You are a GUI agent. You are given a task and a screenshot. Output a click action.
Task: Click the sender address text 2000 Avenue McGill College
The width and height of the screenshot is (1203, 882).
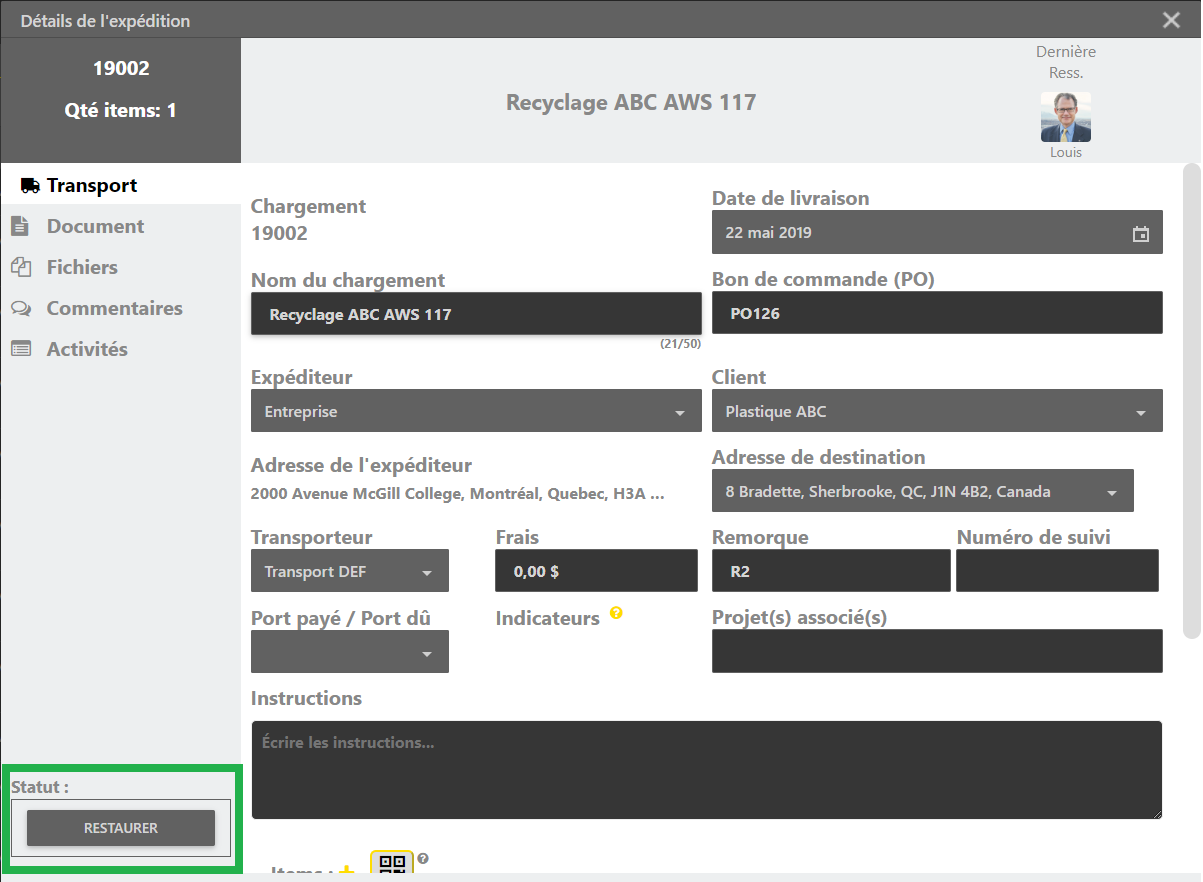(x=458, y=494)
